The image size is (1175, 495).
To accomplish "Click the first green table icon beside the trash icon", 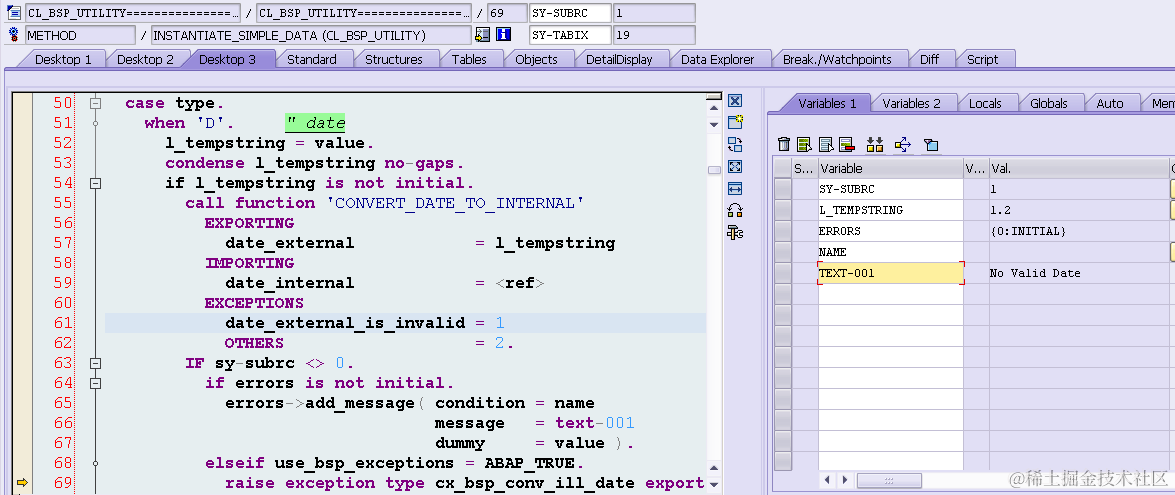I will [804, 145].
